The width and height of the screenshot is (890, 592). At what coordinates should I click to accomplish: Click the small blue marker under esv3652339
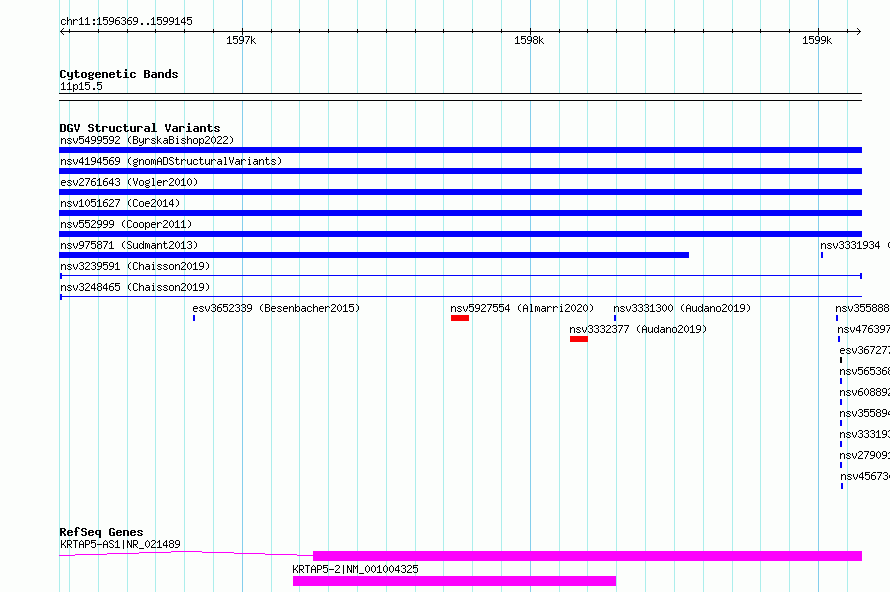(194, 318)
